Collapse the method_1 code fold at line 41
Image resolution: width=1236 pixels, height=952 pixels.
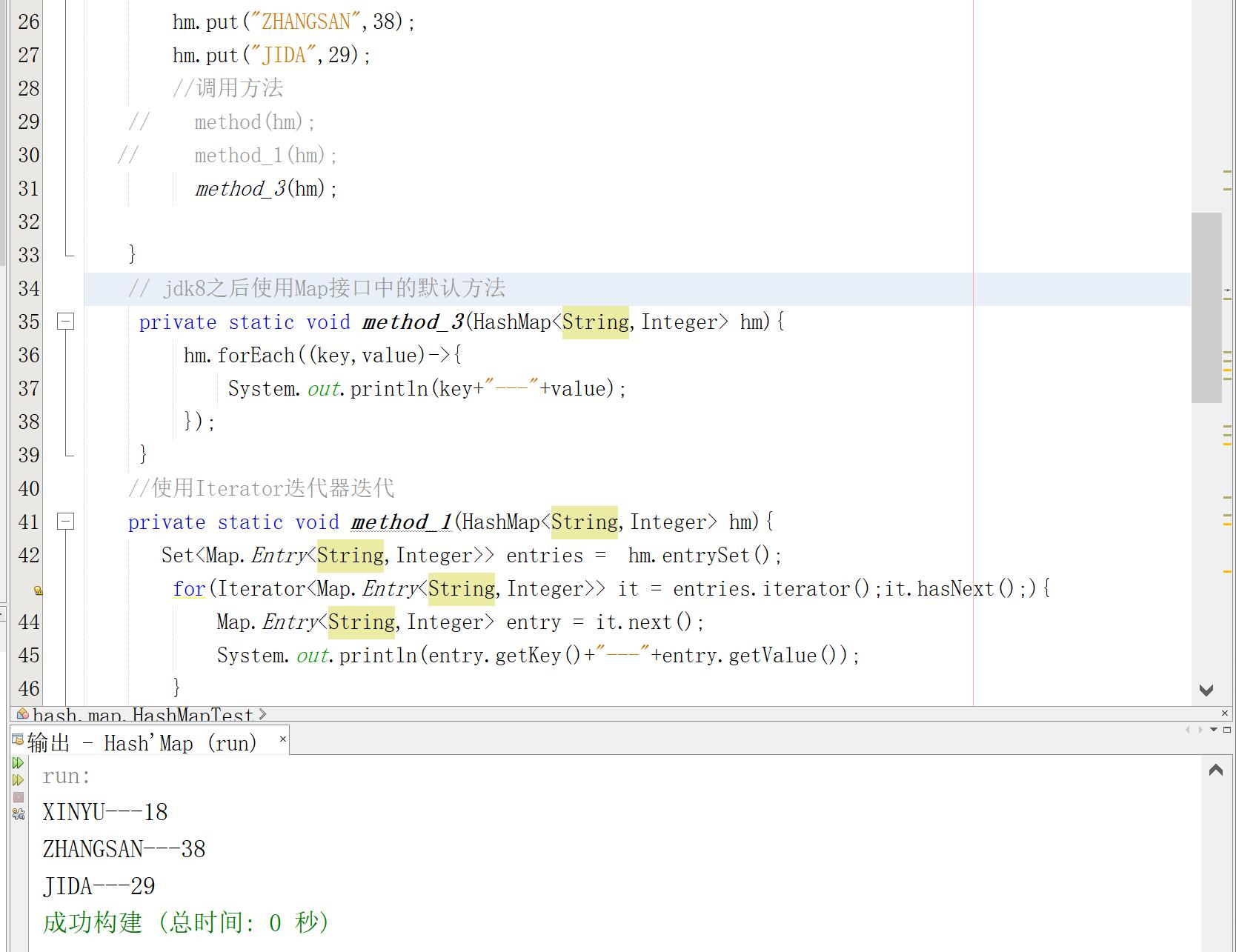click(66, 522)
